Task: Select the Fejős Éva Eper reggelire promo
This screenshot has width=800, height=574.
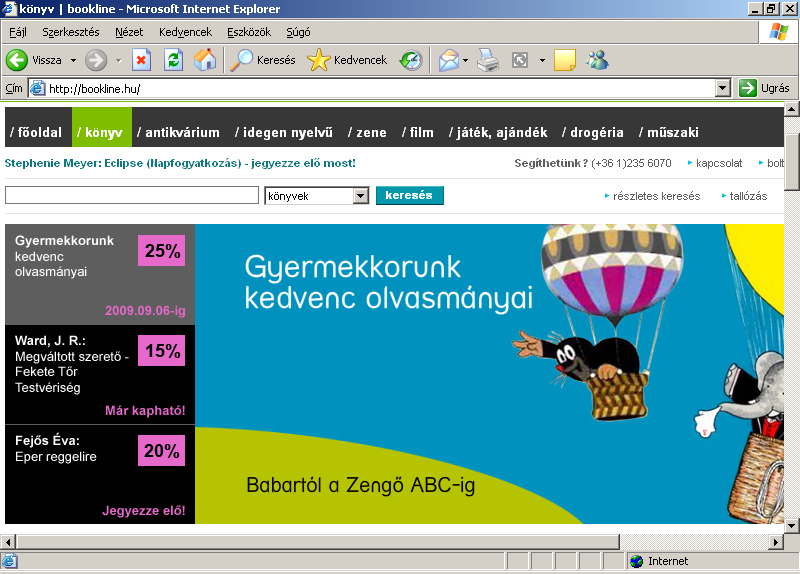Action: tap(100, 475)
